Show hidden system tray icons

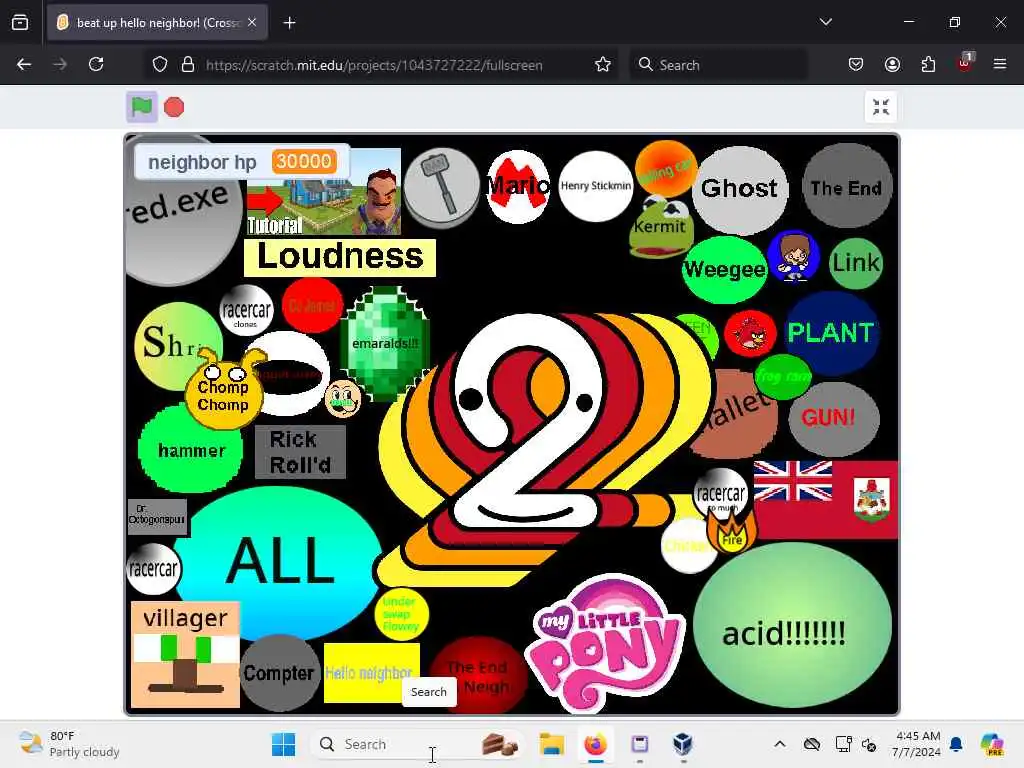coord(780,744)
